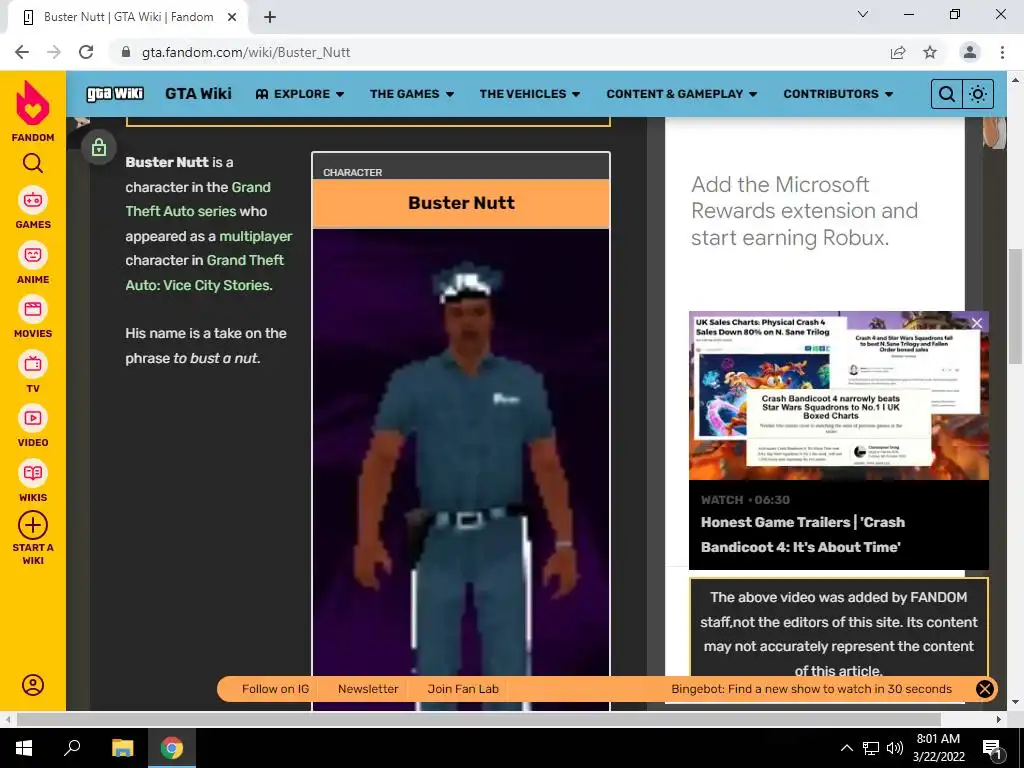Click the page protection lock icon
This screenshot has width=1024, height=768.
(x=99, y=147)
